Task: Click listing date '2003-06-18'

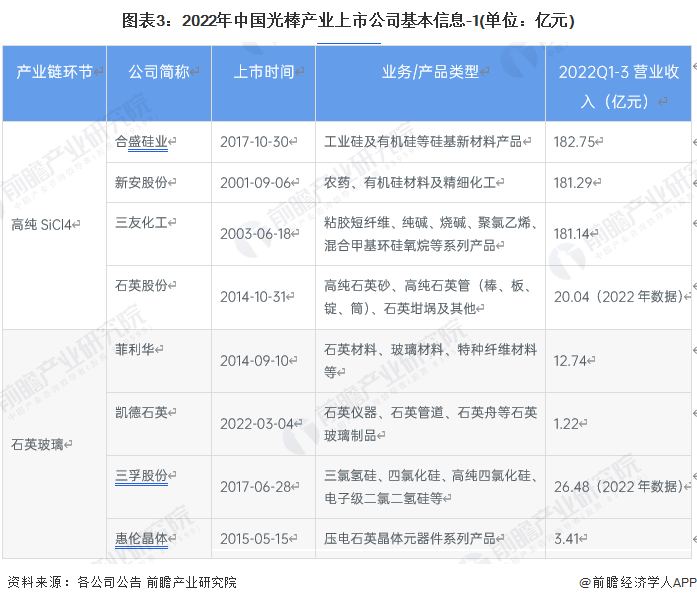Action: pos(256,234)
